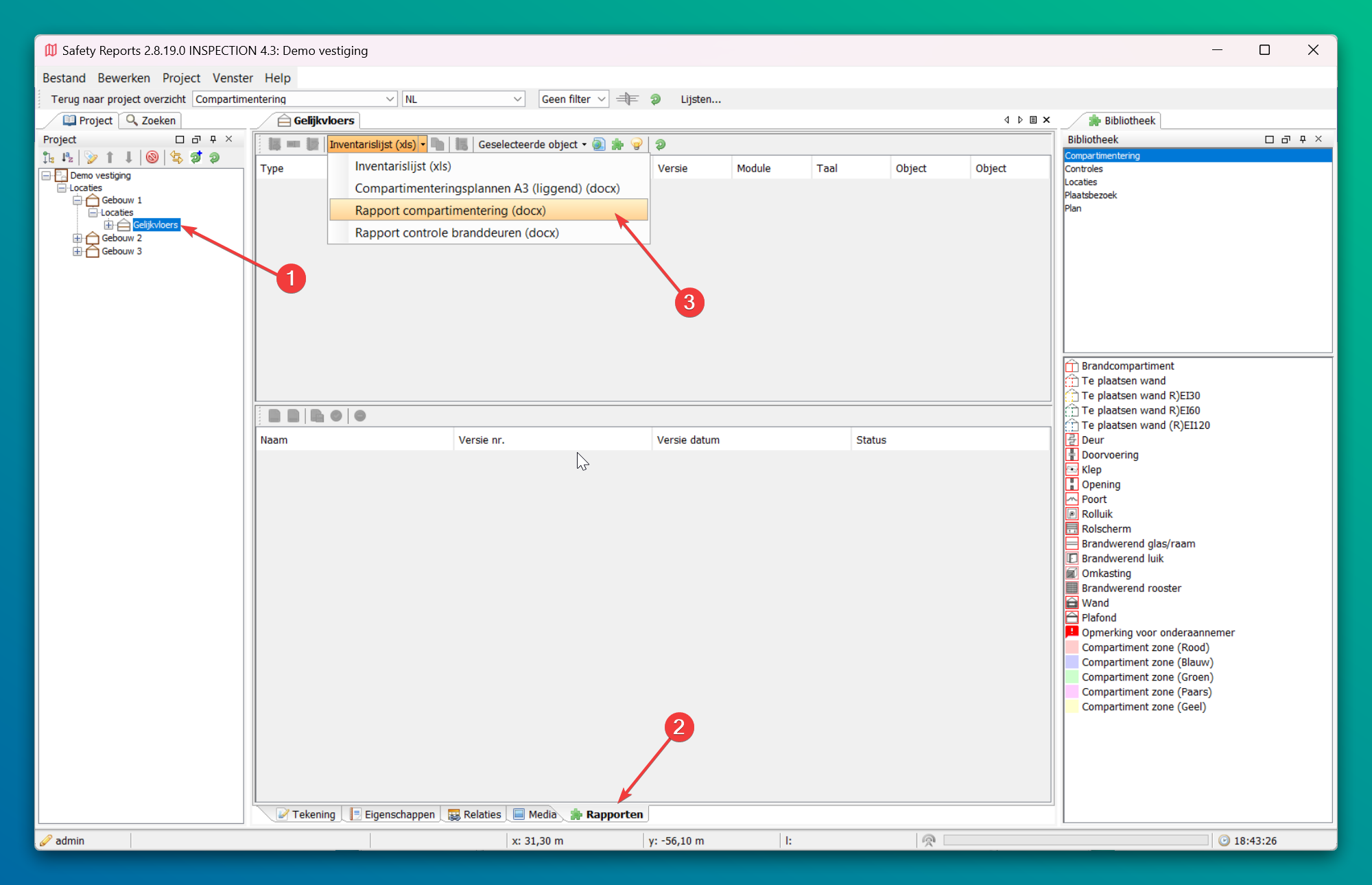Choose Rapport compartimentering (docx) from menu
This screenshot has height=885, width=1372.
pos(450,211)
